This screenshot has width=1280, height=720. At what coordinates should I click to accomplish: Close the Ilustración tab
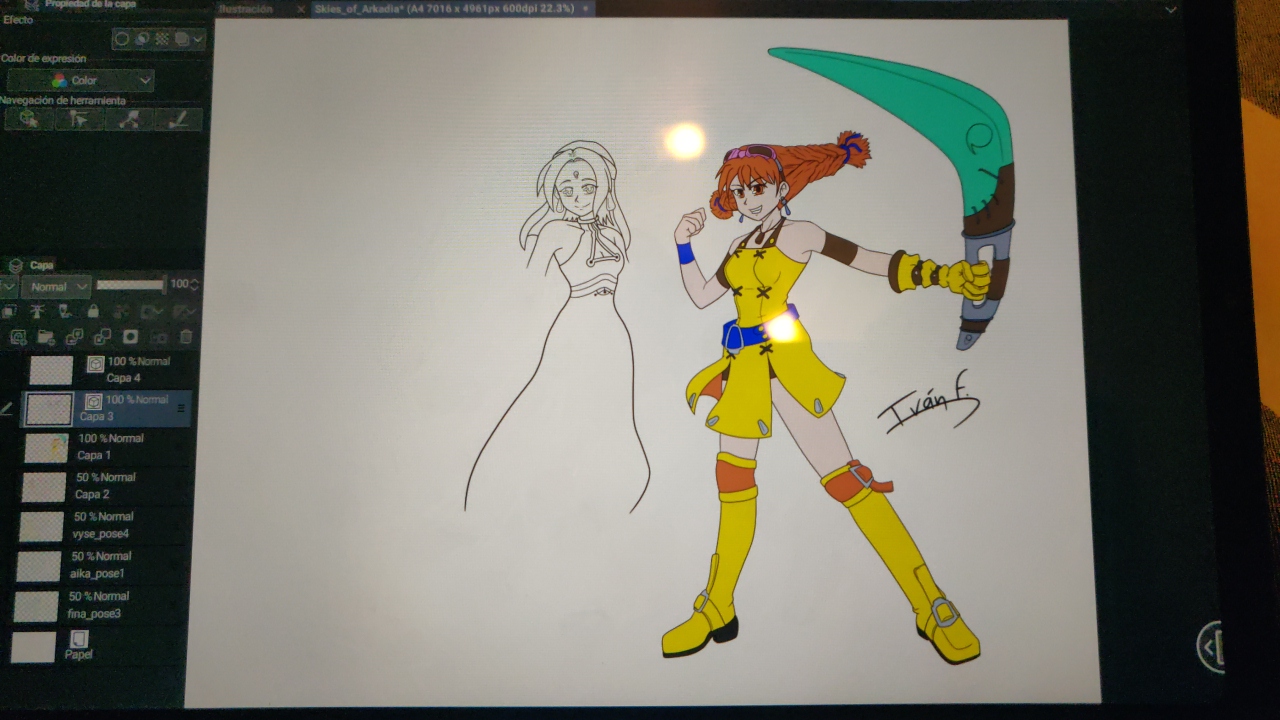[x=301, y=8]
